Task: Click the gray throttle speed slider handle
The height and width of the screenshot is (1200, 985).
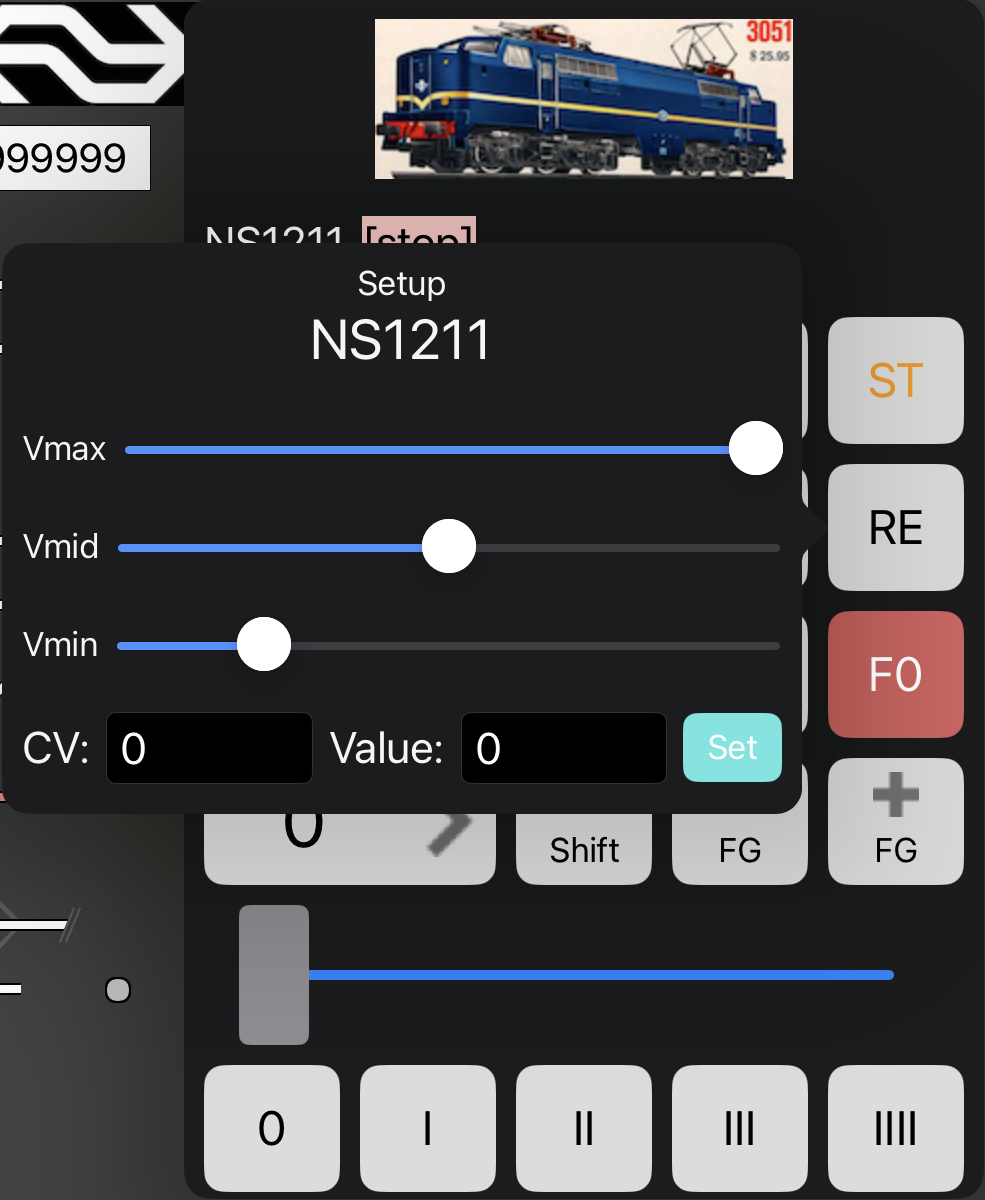Action: (x=274, y=974)
